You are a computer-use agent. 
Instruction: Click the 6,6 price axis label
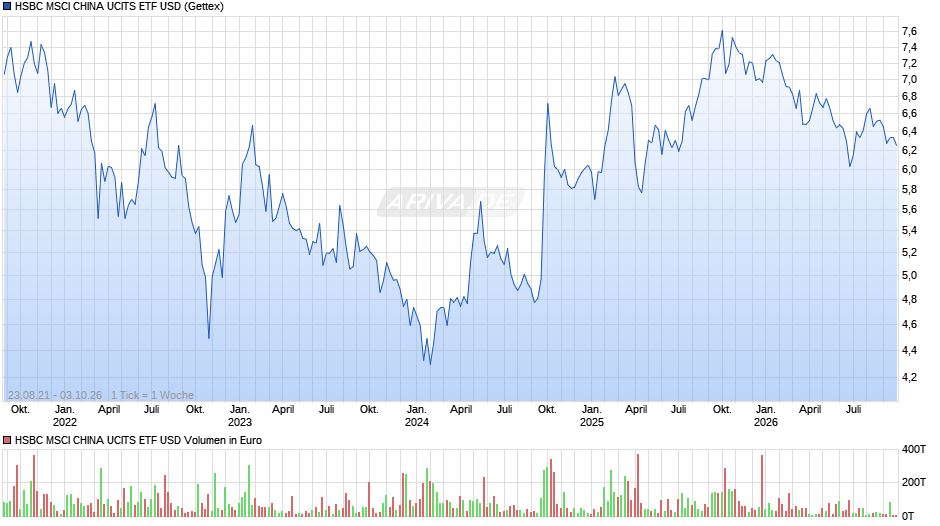[909, 114]
